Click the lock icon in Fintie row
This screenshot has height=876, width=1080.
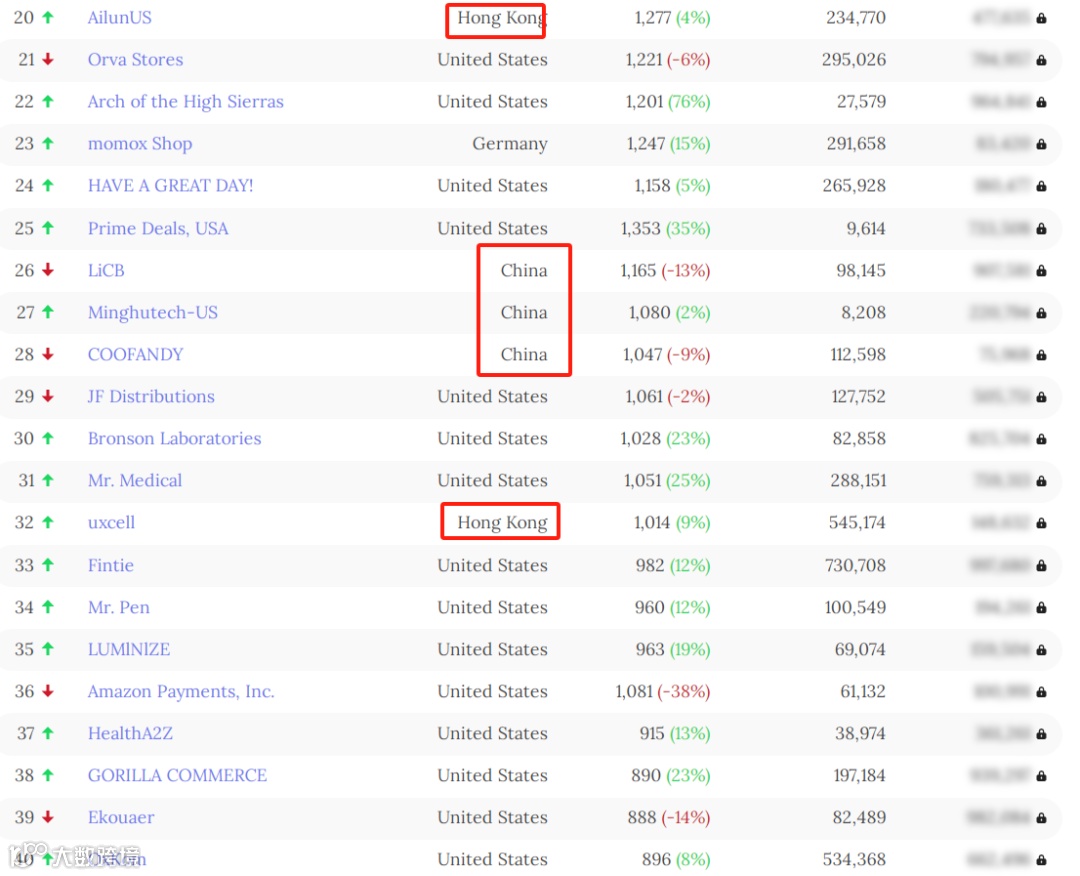coord(1041,566)
